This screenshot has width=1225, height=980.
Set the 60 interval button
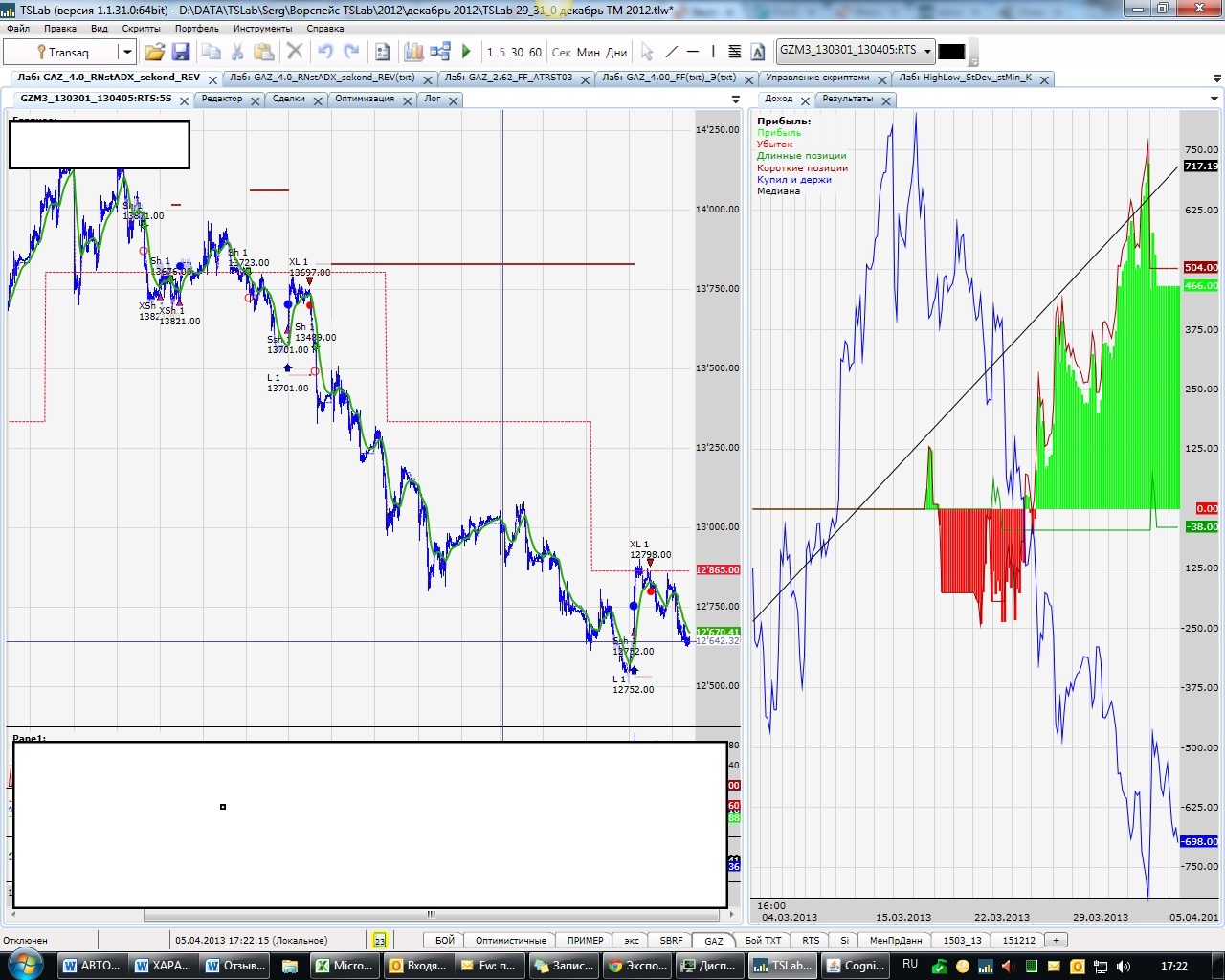(535, 53)
